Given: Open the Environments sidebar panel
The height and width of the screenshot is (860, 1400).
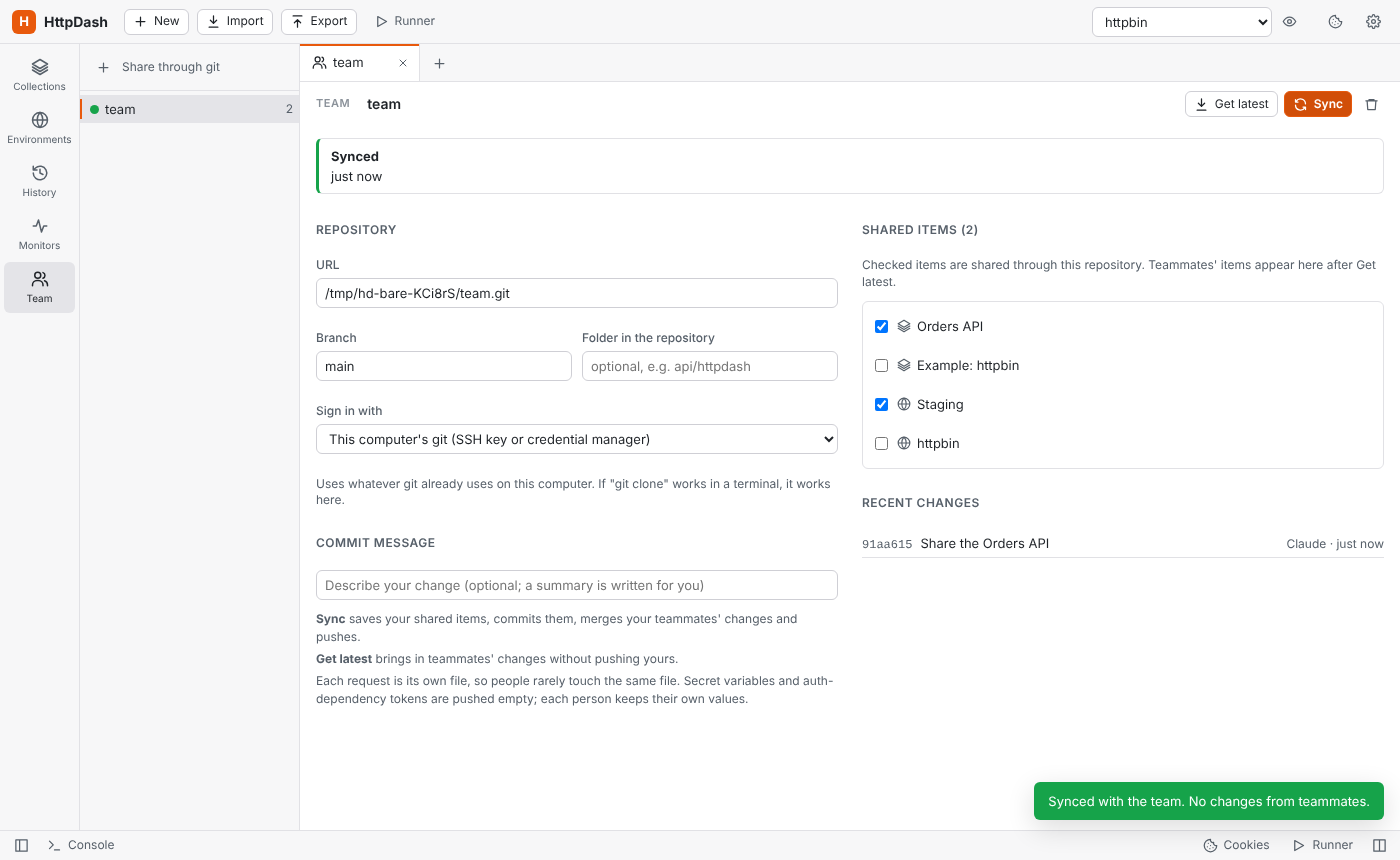Looking at the screenshot, I should [39, 128].
